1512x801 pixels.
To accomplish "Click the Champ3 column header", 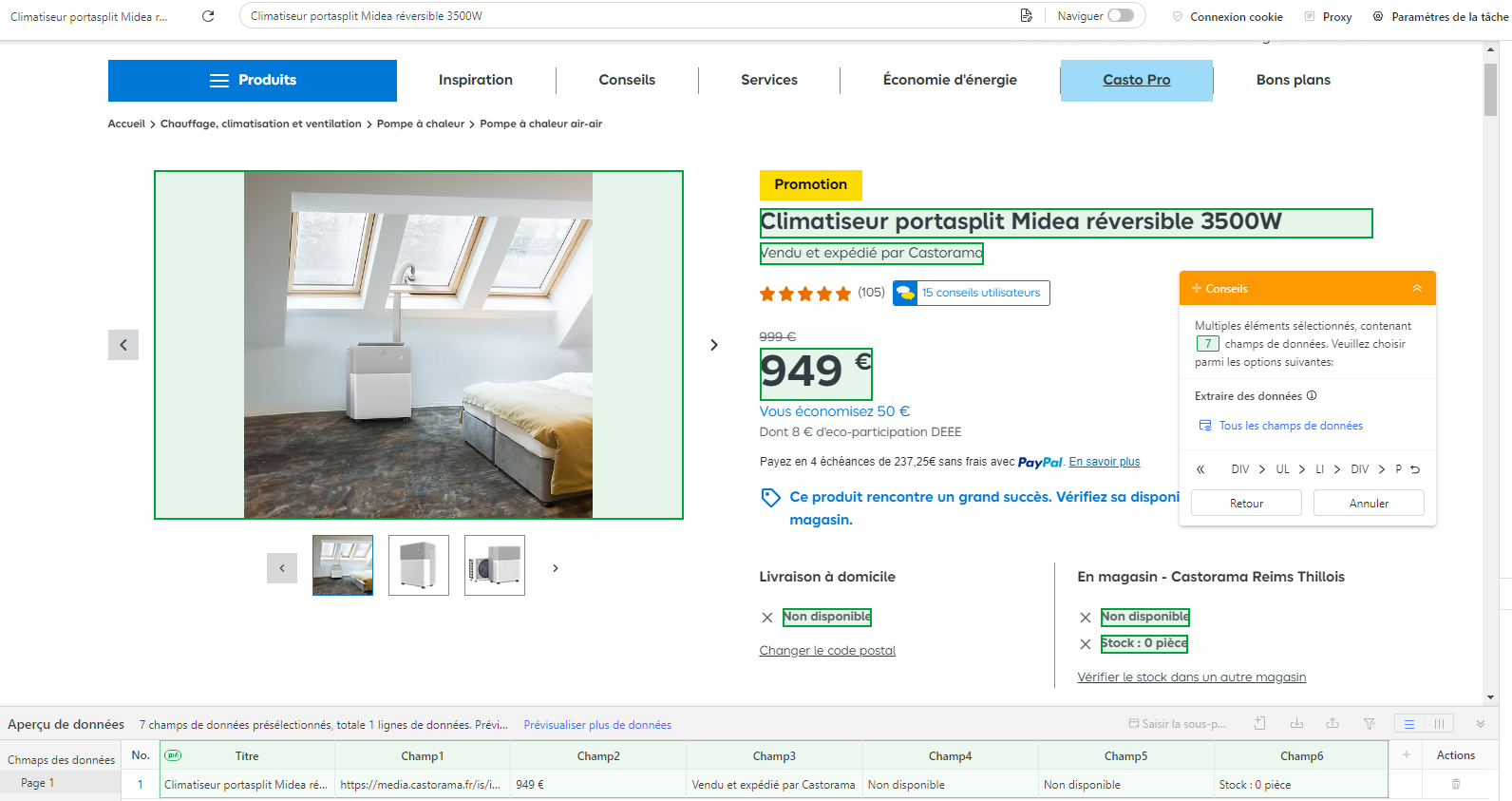I will point(775,756).
